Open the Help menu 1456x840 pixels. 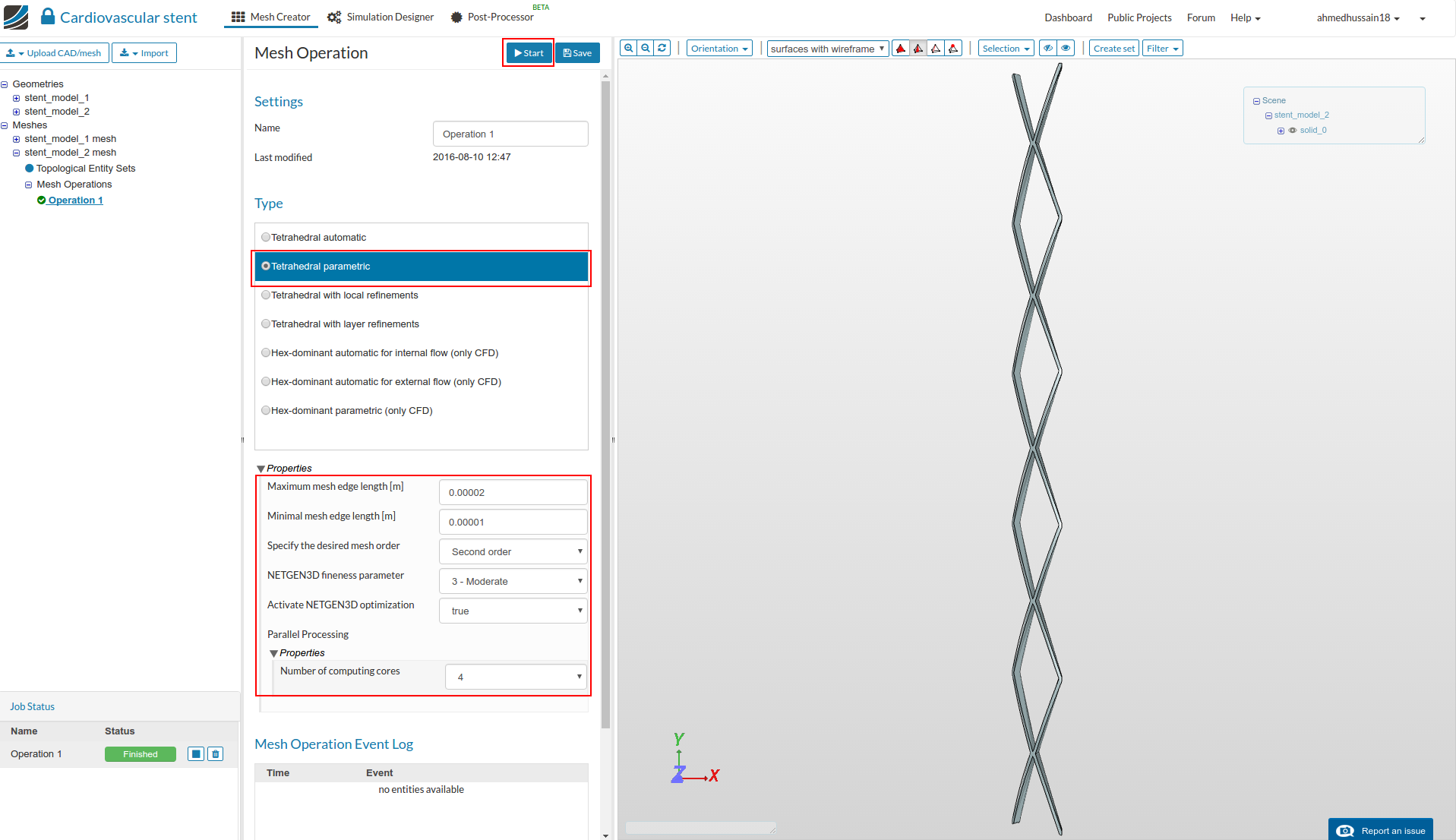click(1246, 17)
